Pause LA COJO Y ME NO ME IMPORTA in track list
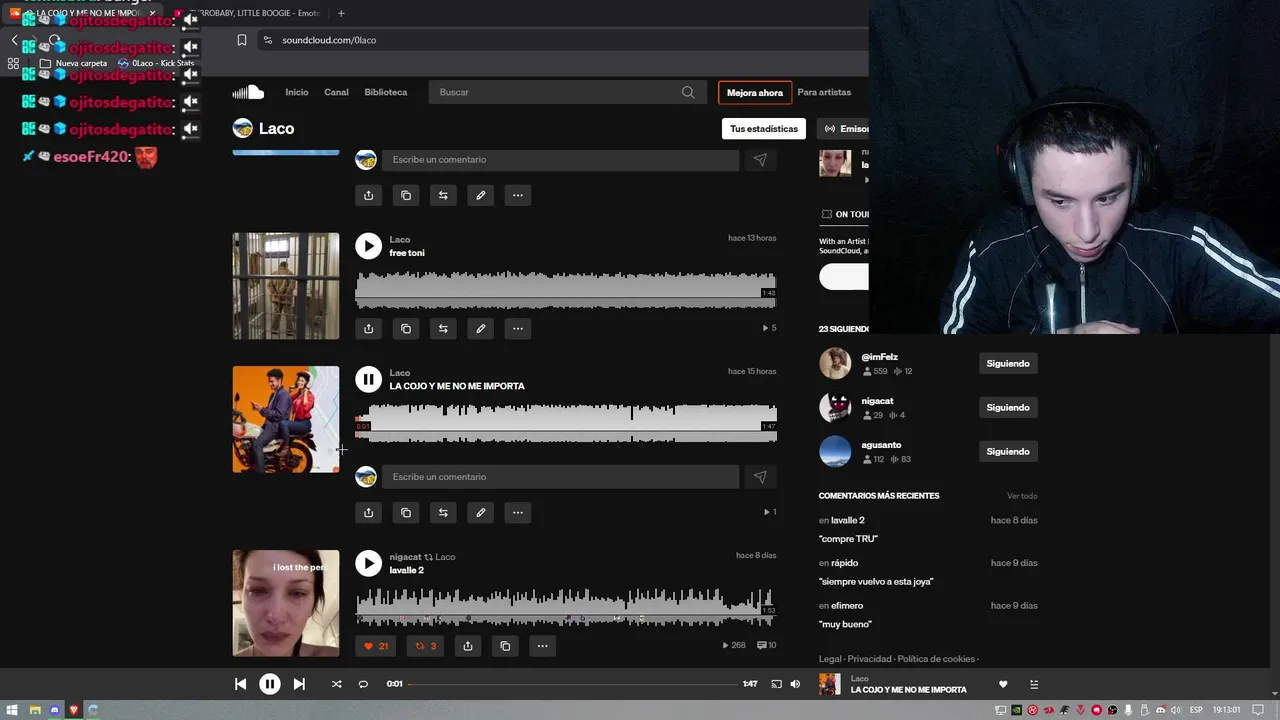1280x720 pixels. click(368, 379)
